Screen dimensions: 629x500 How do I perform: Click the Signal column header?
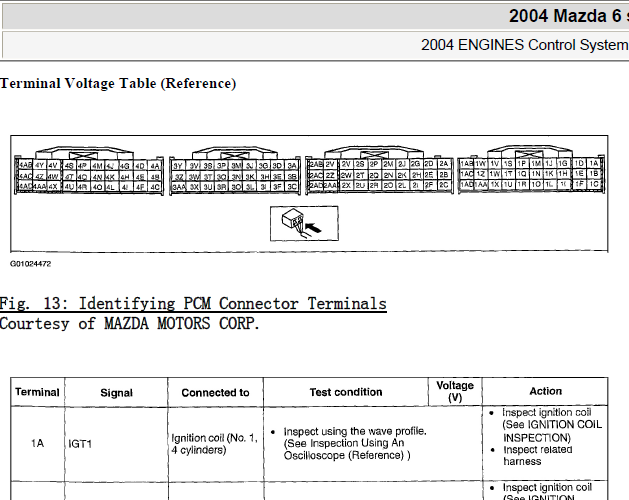116,392
